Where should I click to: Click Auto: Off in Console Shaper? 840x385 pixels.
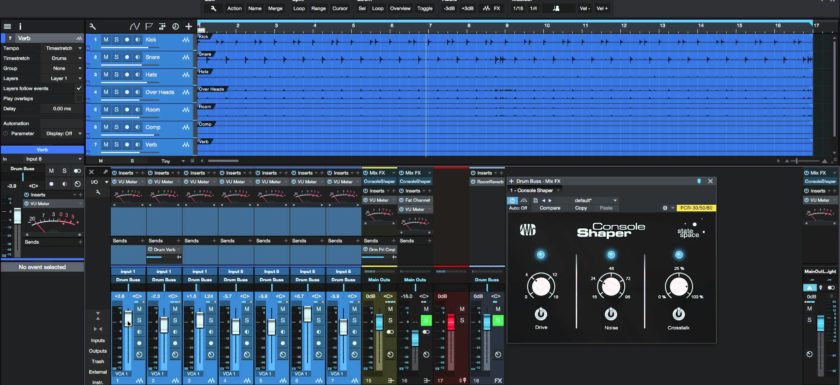tap(518, 208)
